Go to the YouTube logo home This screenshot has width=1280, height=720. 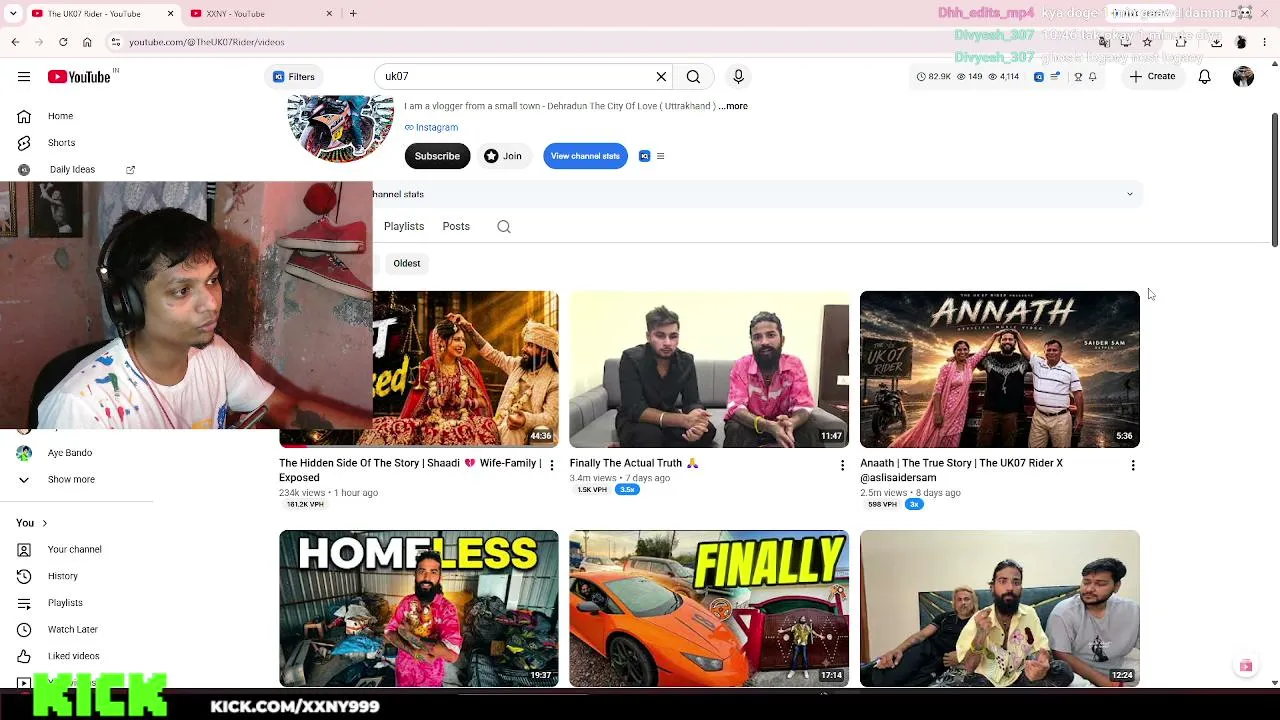coord(79,77)
